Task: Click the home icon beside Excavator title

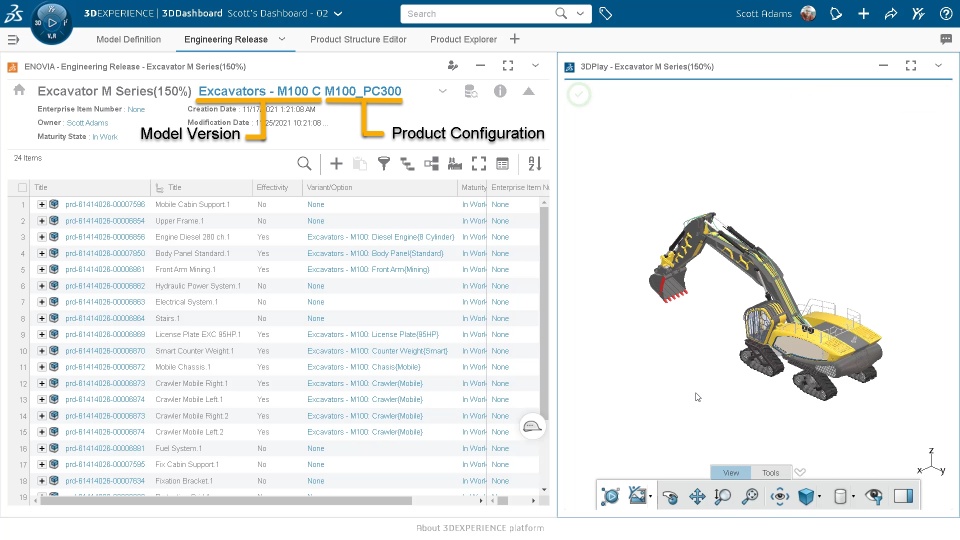Action: pos(19,90)
